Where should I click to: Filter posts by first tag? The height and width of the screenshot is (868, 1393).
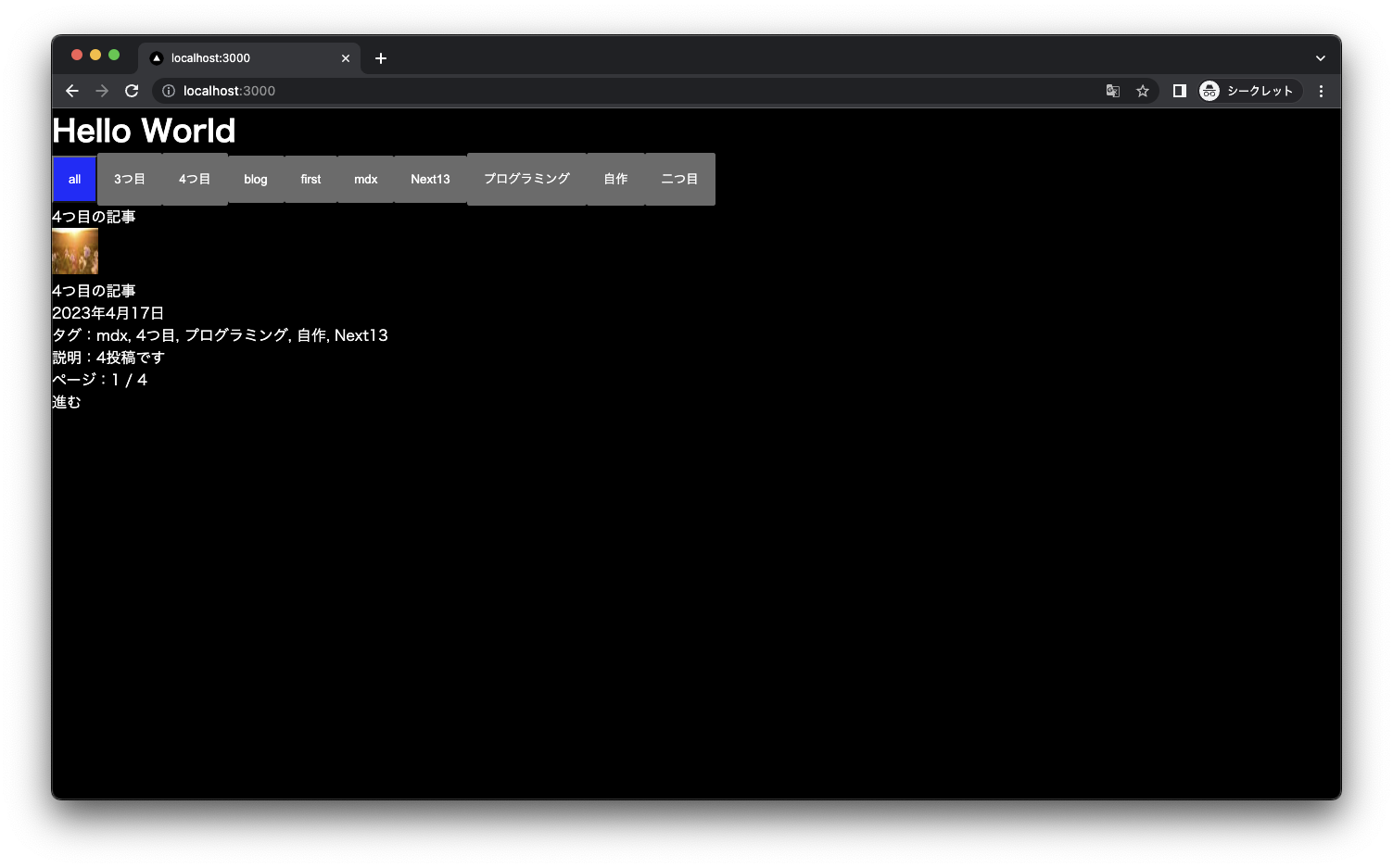pos(310,180)
